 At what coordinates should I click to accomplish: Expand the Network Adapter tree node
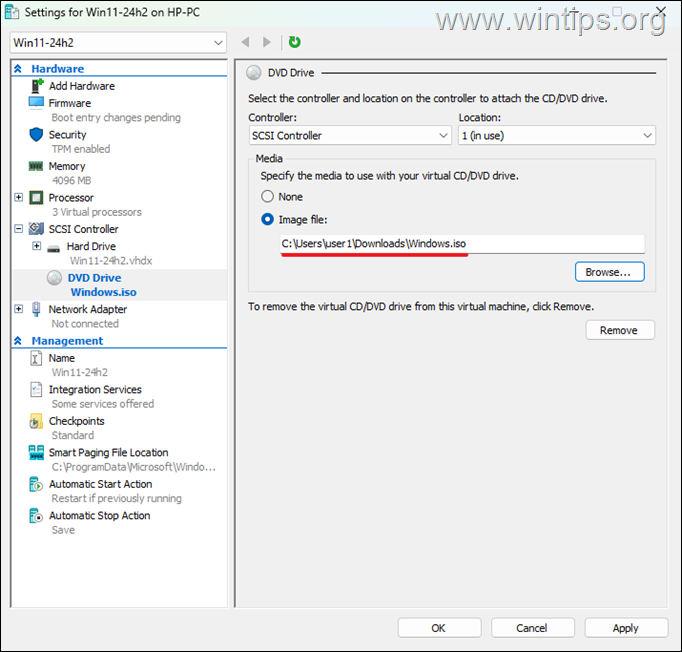[x=19, y=309]
